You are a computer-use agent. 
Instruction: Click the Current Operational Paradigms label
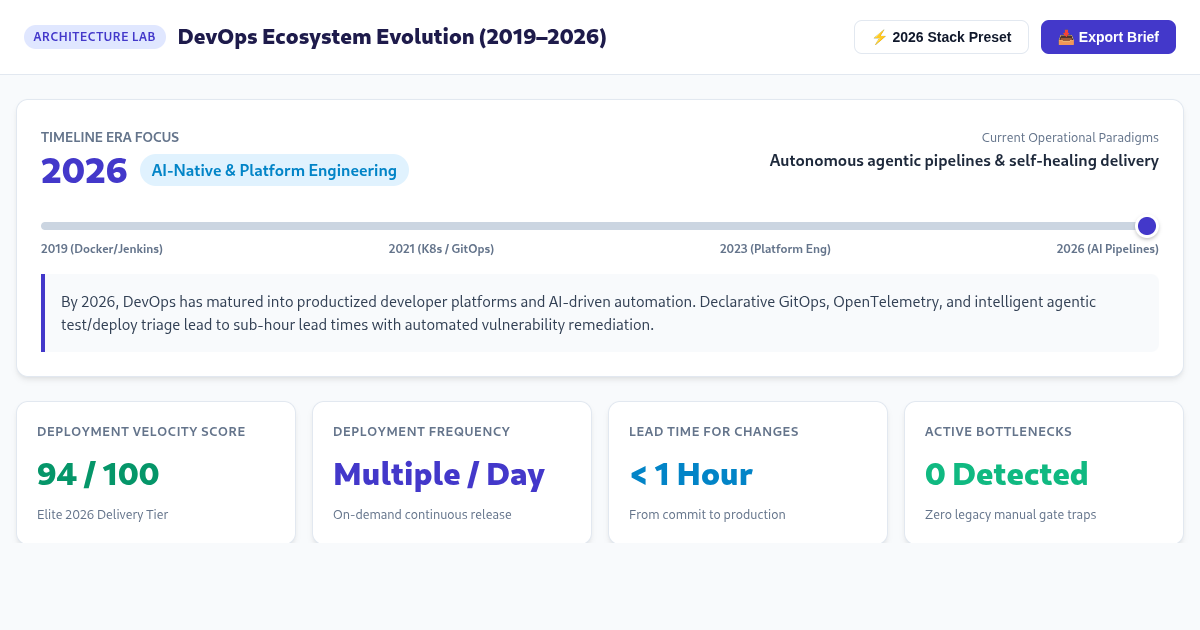tap(1070, 138)
